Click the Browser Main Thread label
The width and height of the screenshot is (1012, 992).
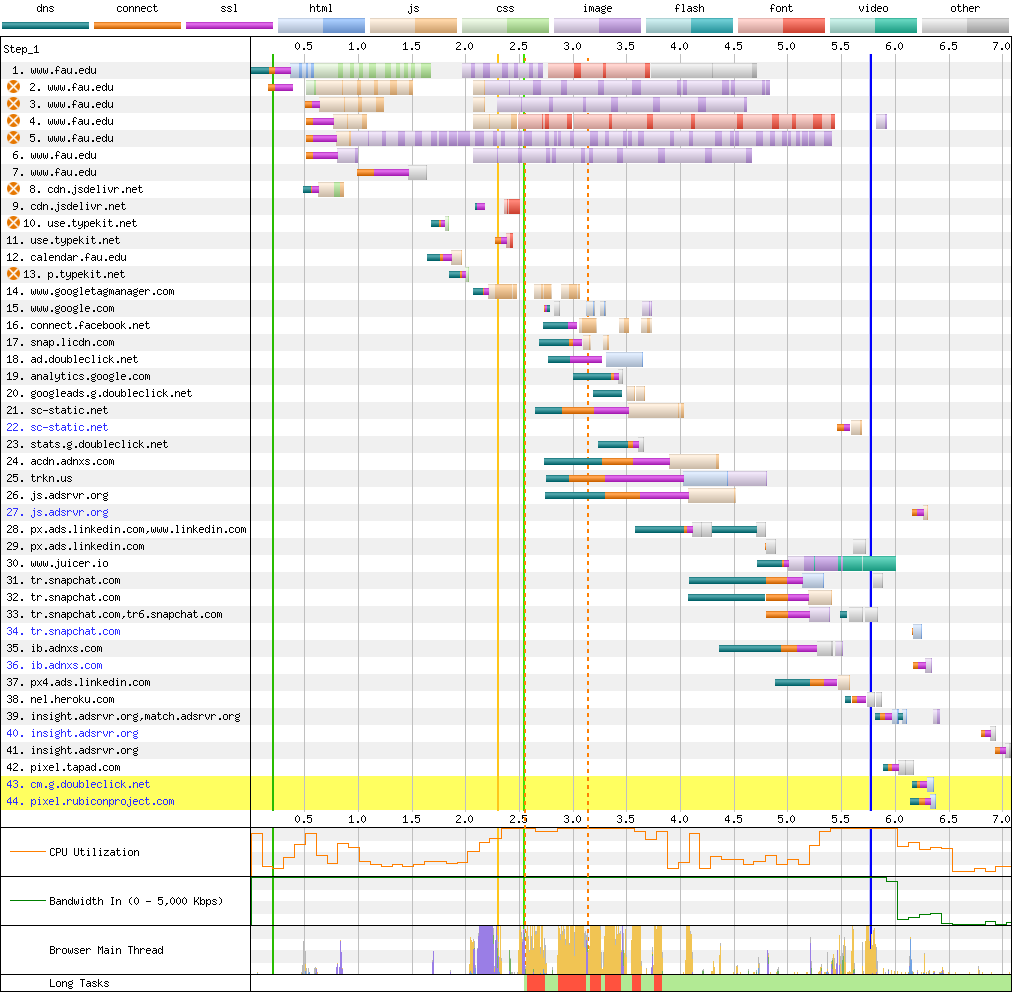(106, 950)
